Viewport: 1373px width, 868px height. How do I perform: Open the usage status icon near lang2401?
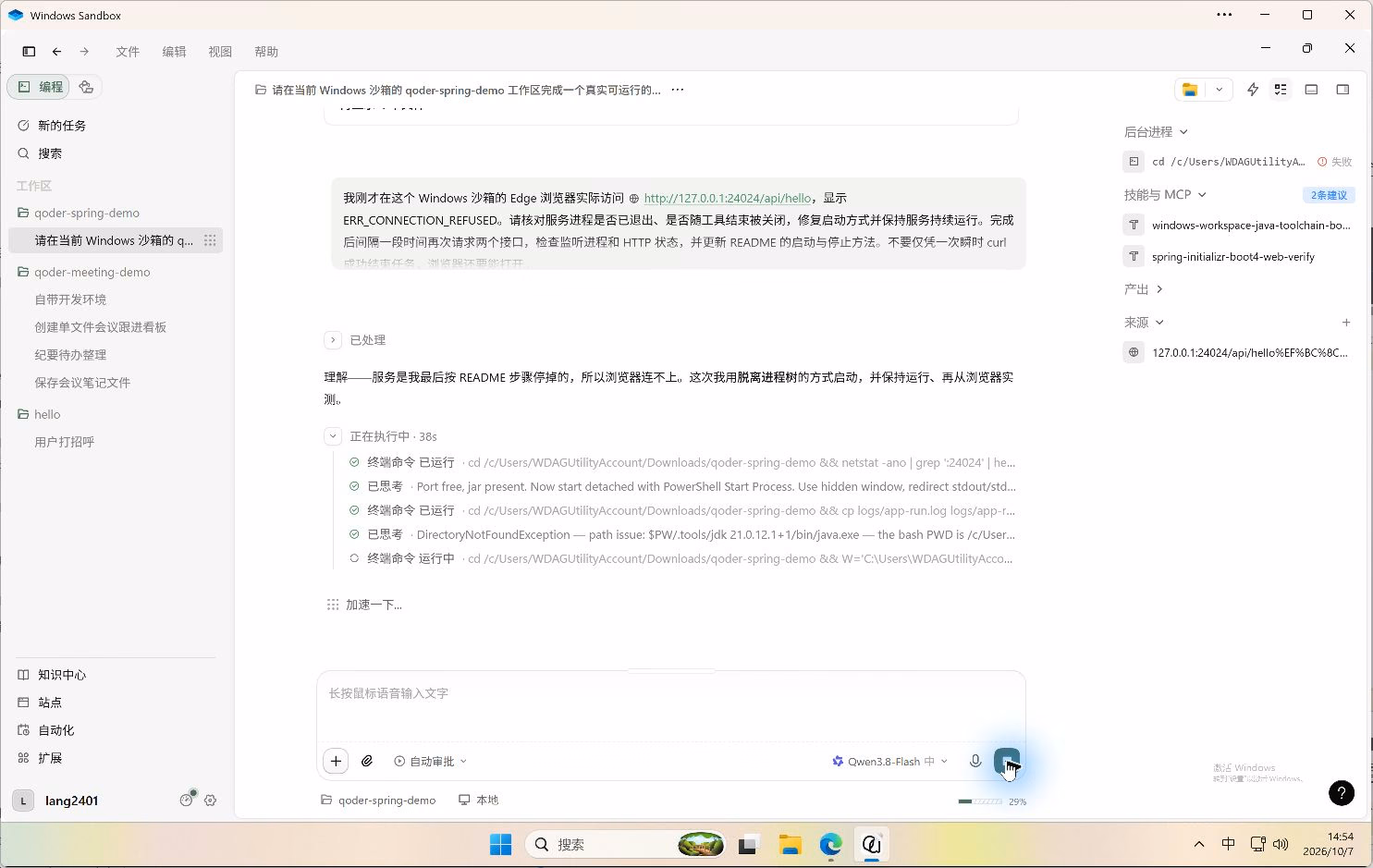point(187,800)
